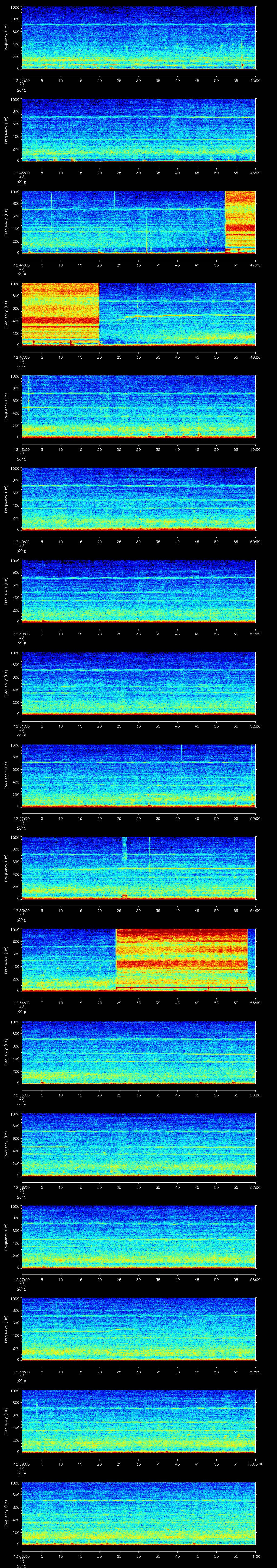Click the 20 second tick under 12:47:00 panel
The height and width of the screenshot is (1568, 277).
tap(99, 357)
